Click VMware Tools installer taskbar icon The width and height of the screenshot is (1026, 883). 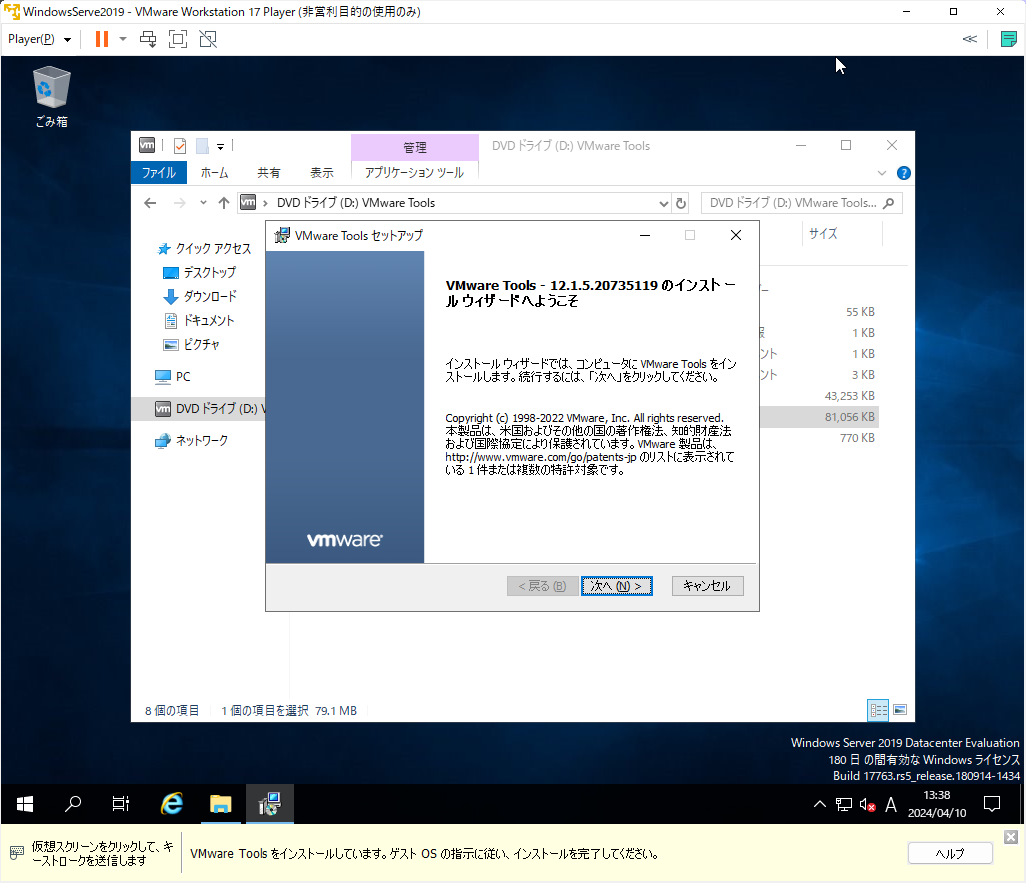[270, 804]
